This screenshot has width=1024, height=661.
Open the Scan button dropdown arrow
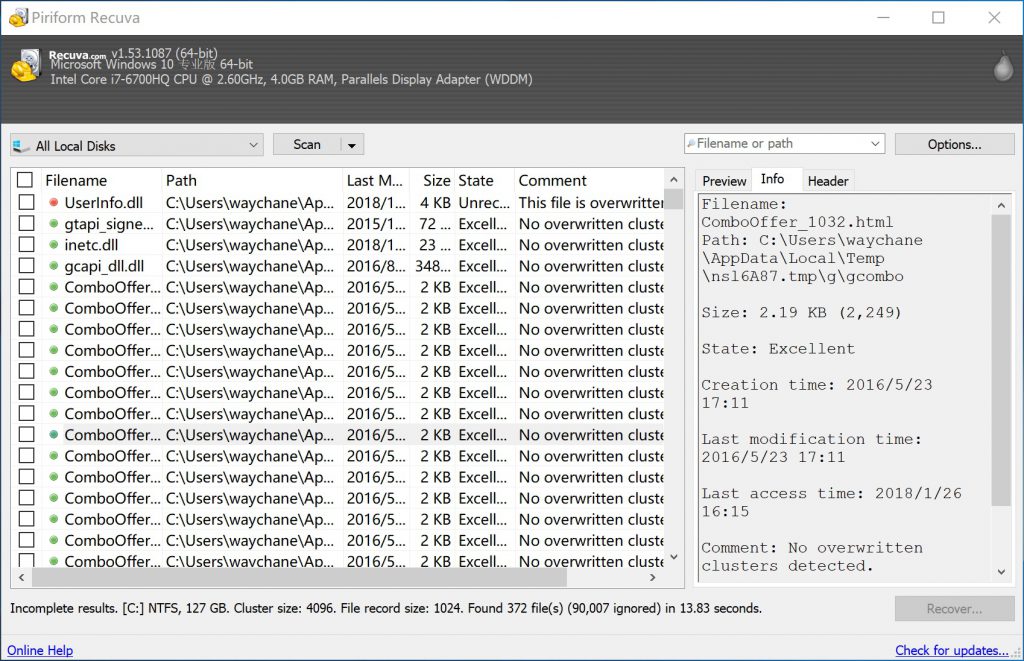(352, 145)
